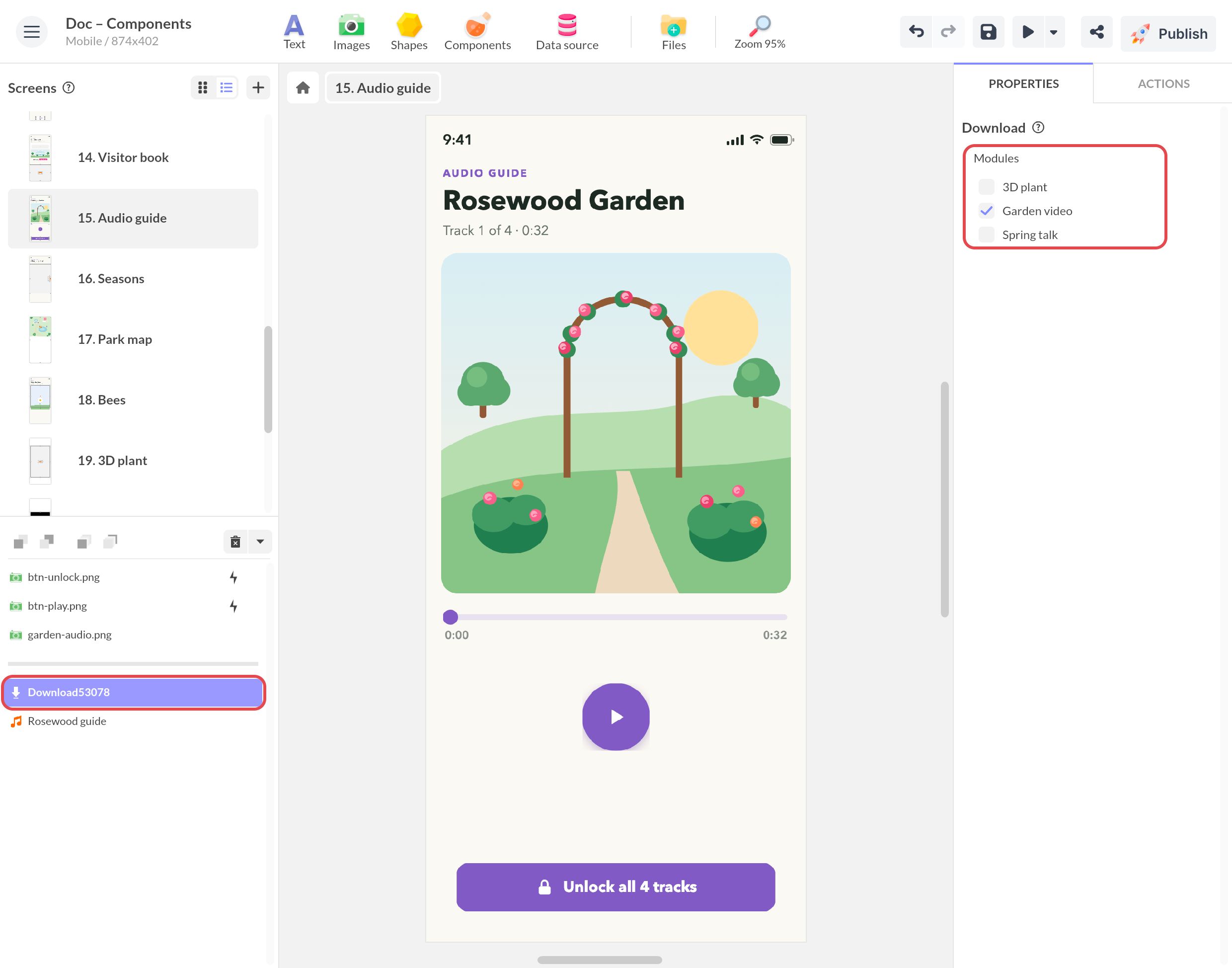Preview the app with the play icon
This screenshot has width=1232, height=968.
(1027, 32)
